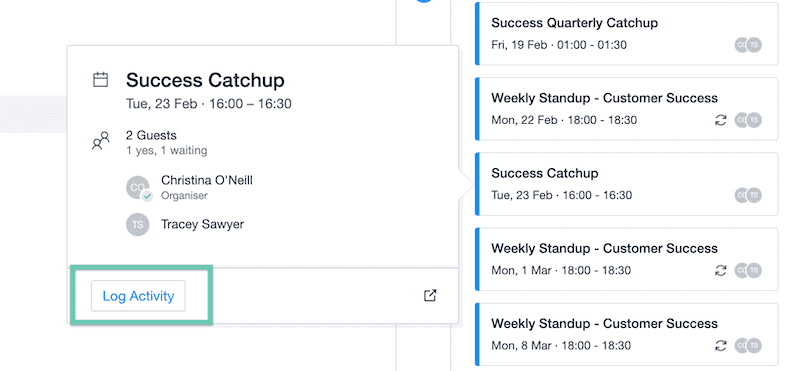Image resolution: width=800 pixels, height=371 pixels.
Task: Open Success Quarterly Catchup event card
Action: tap(627, 34)
